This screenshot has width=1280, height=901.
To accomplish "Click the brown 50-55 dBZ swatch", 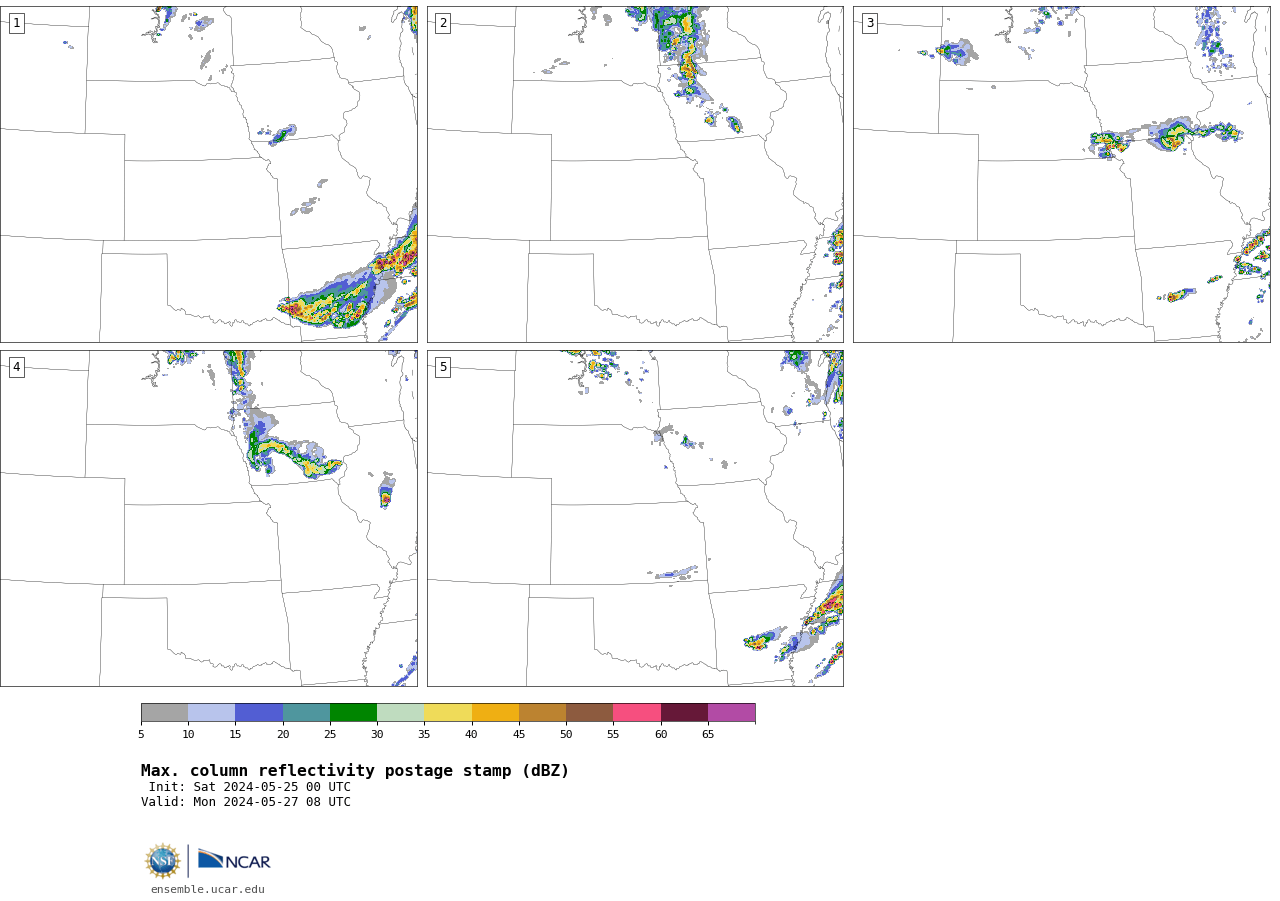I will pyautogui.click(x=590, y=713).
